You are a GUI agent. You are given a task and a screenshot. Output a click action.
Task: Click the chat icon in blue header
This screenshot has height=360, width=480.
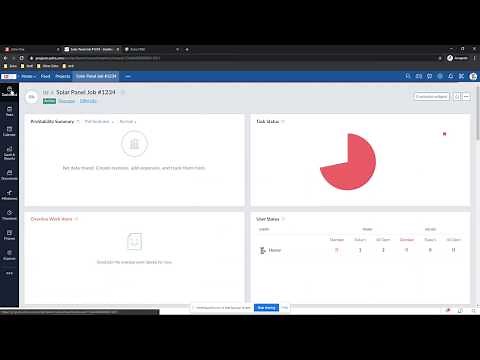pyautogui.click(x=429, y=76)
